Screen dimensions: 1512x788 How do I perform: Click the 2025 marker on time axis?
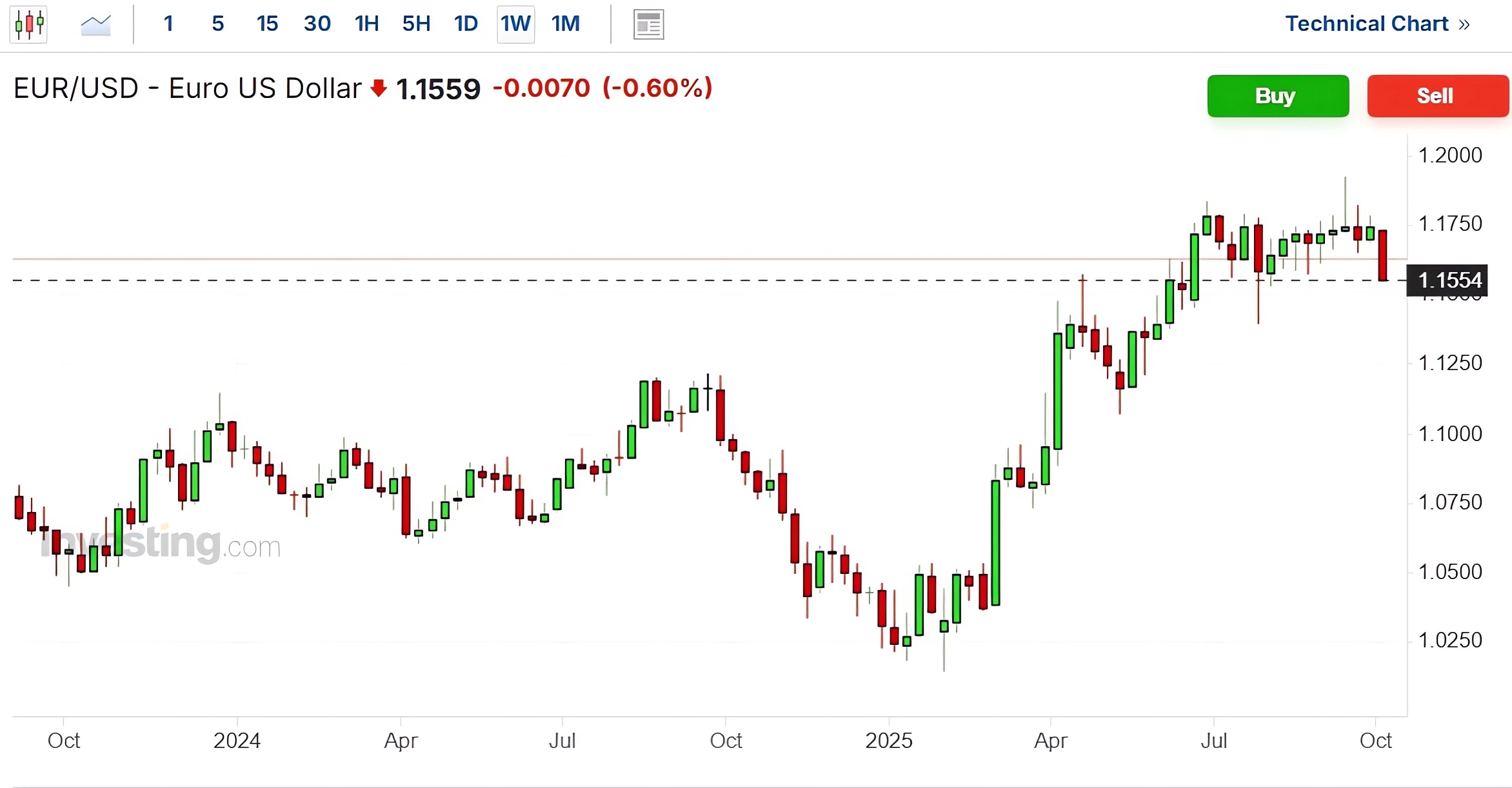click(888, 740)
